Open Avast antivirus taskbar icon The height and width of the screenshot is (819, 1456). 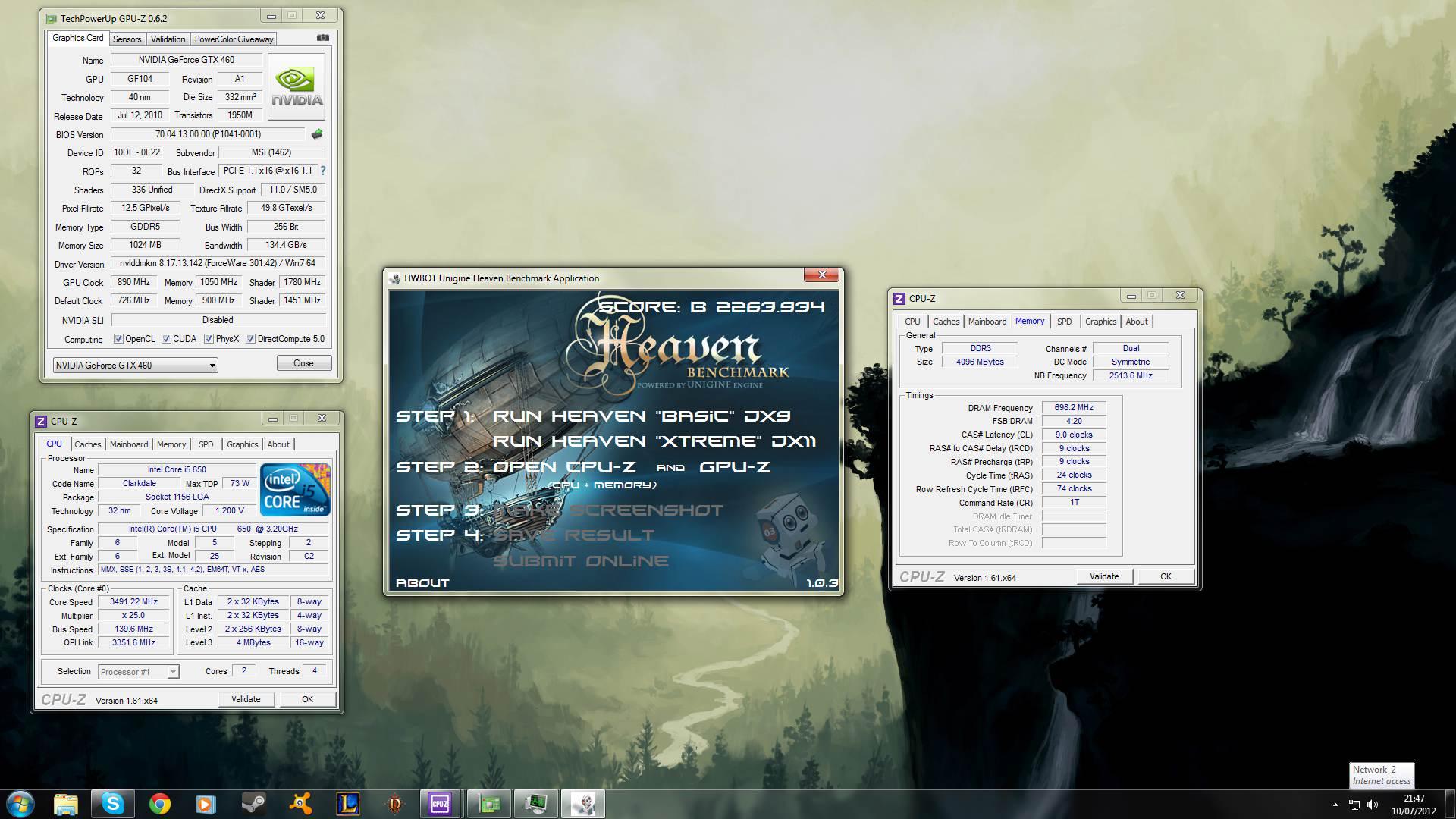[300, 803]
